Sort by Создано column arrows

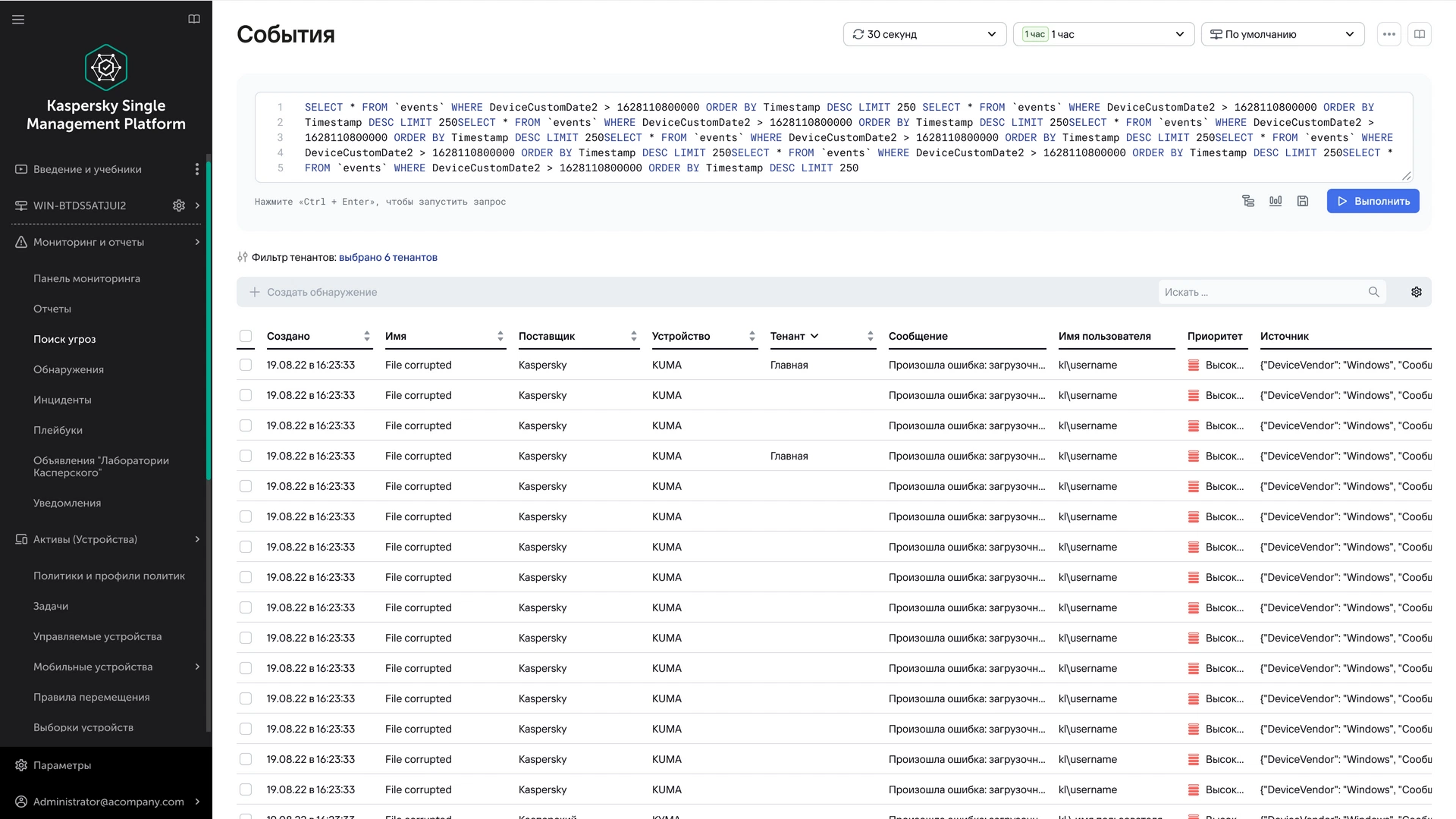coord(367,336)
